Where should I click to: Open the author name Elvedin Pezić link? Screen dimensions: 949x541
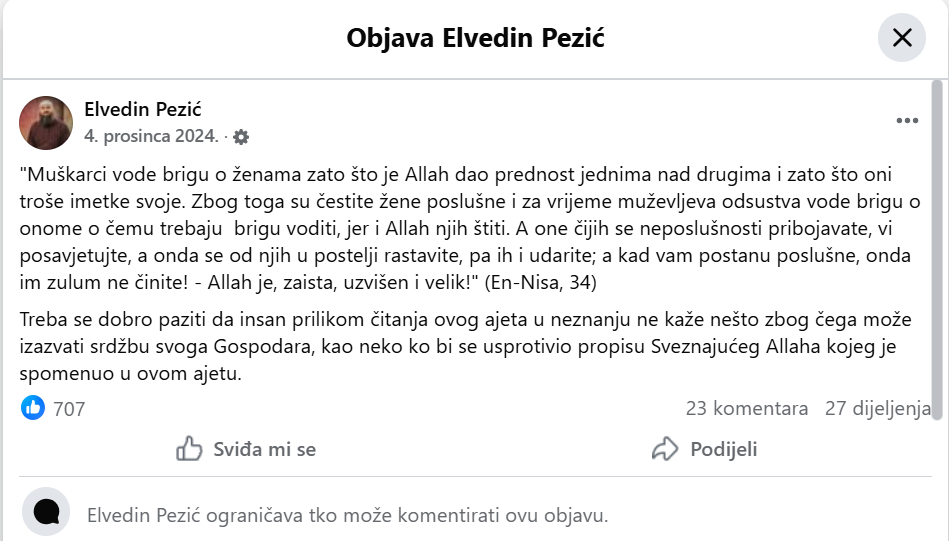pyautogui.click(x=143, y=109)
